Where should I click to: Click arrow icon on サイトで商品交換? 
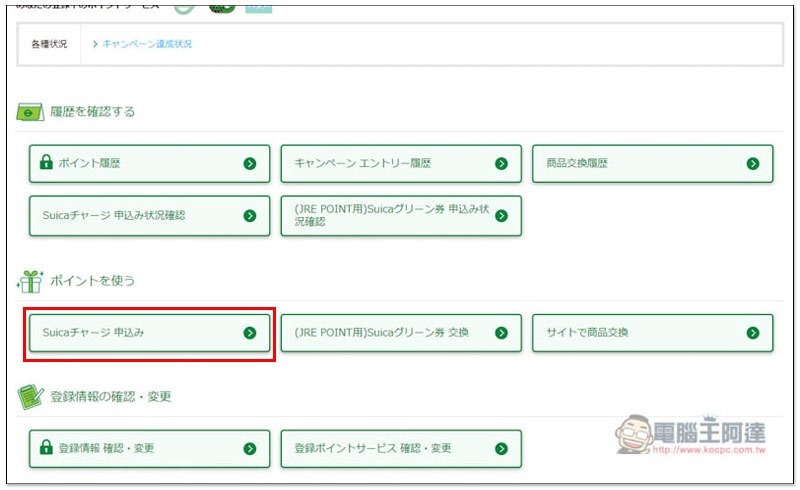[x=753, y=333]
